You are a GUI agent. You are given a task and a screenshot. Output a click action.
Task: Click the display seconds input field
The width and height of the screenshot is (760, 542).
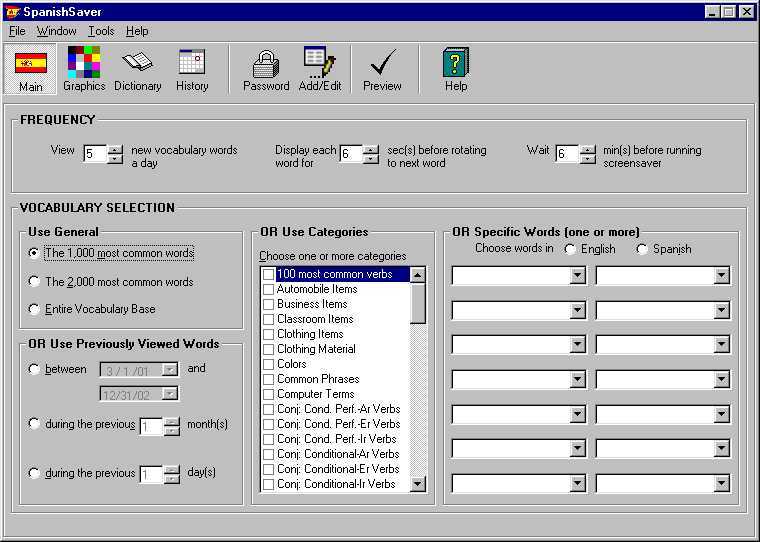(x=351, y=154)
